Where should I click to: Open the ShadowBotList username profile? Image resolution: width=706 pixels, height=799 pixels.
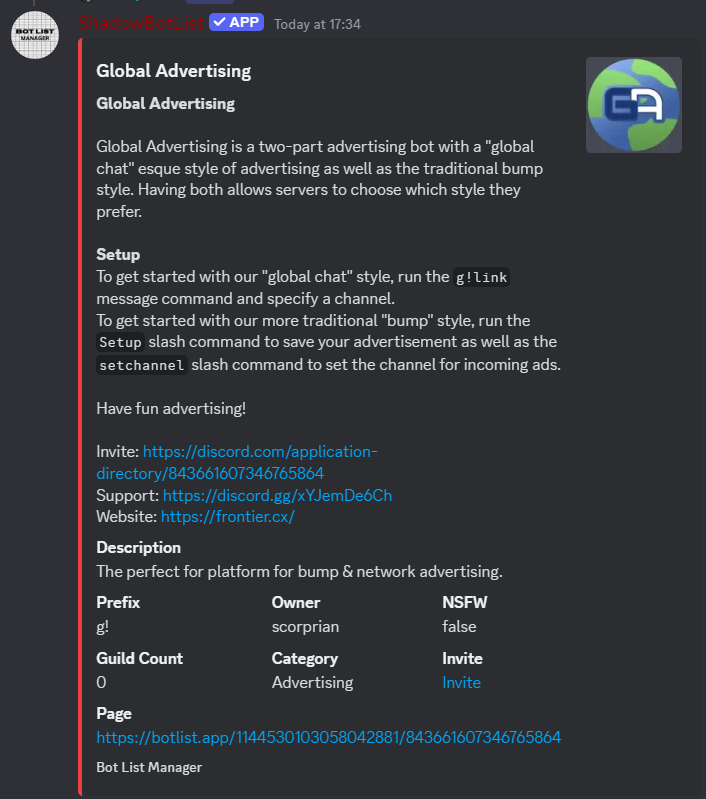[x=141, y=23]
